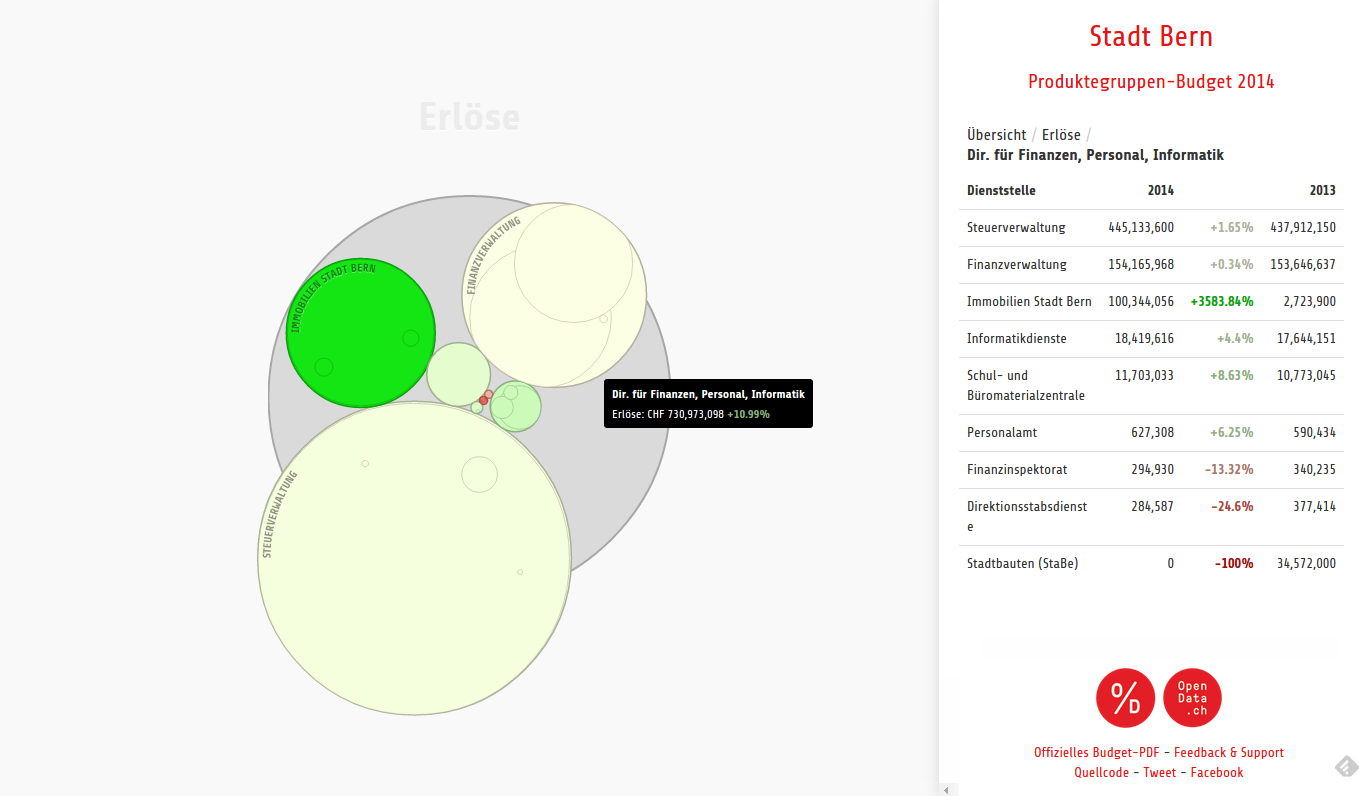Click the 445,133,600 amount cell
Image resolution: width=1359 pixels, height=796 pixels.
[x=1141, y=227]
